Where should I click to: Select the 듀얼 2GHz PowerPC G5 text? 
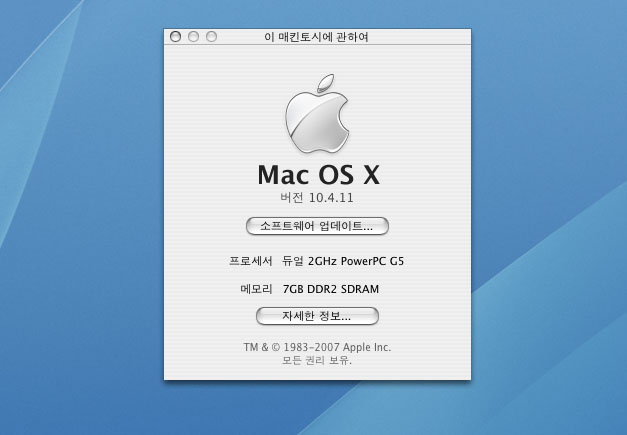[x=343, y=261]
